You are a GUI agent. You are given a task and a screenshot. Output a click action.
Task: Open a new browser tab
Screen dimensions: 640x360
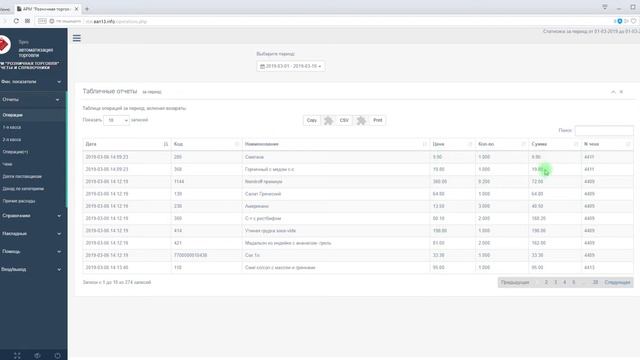coord(87,9)
